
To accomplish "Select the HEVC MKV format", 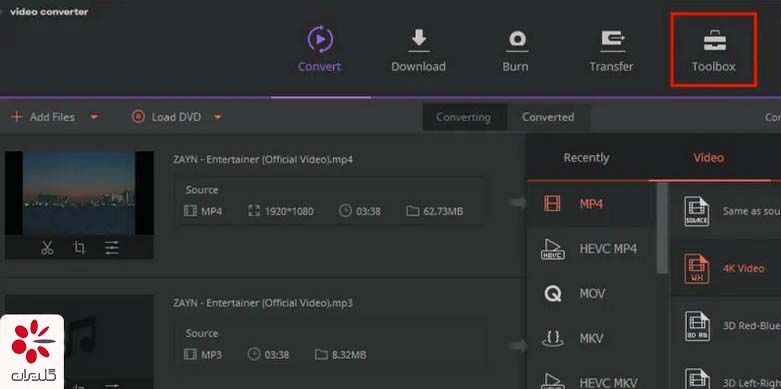I will tap(592, 381).
